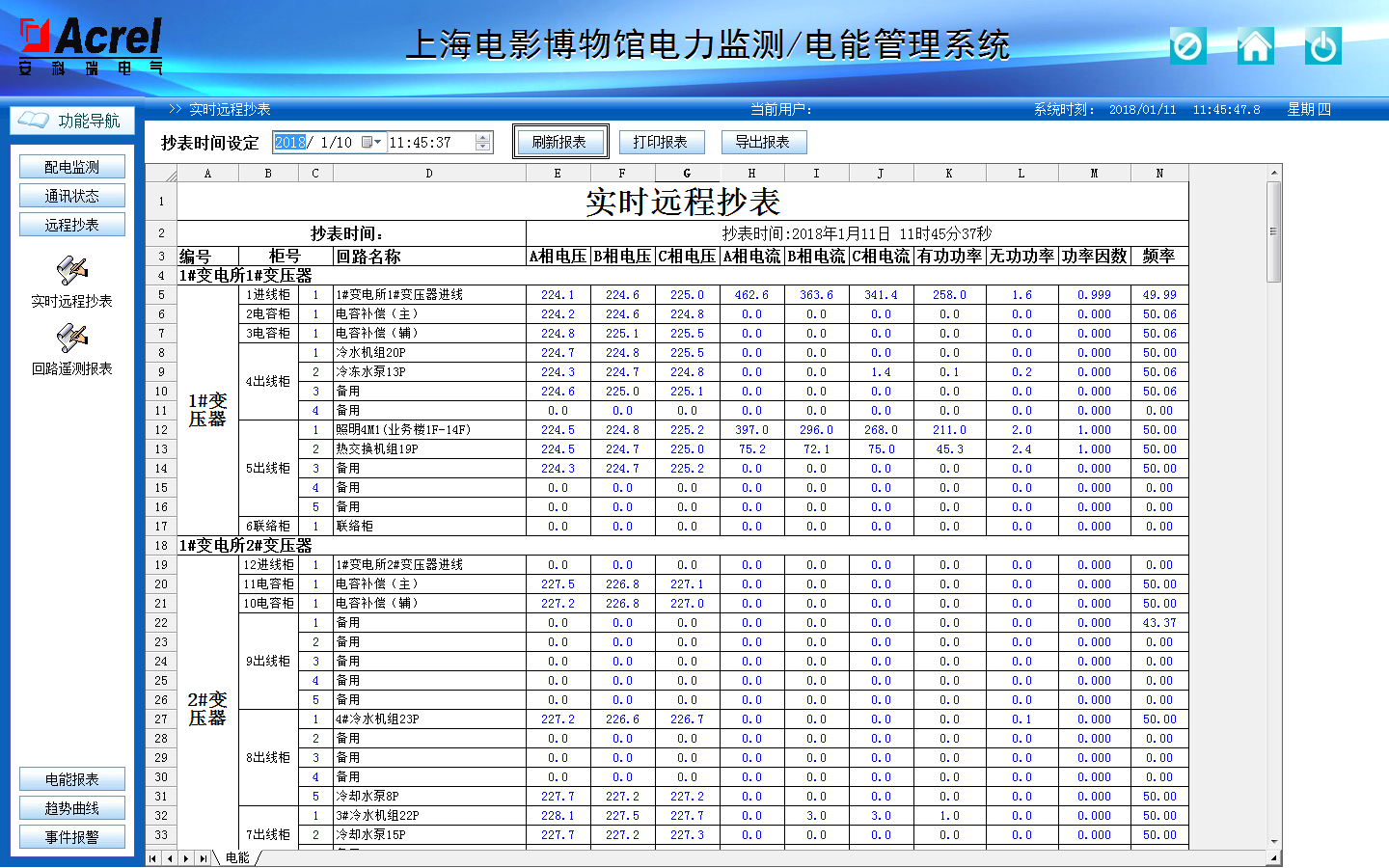Open the date picker calendar dropdown
Viewport: 1389px width, 868px height.
point(371,143)
